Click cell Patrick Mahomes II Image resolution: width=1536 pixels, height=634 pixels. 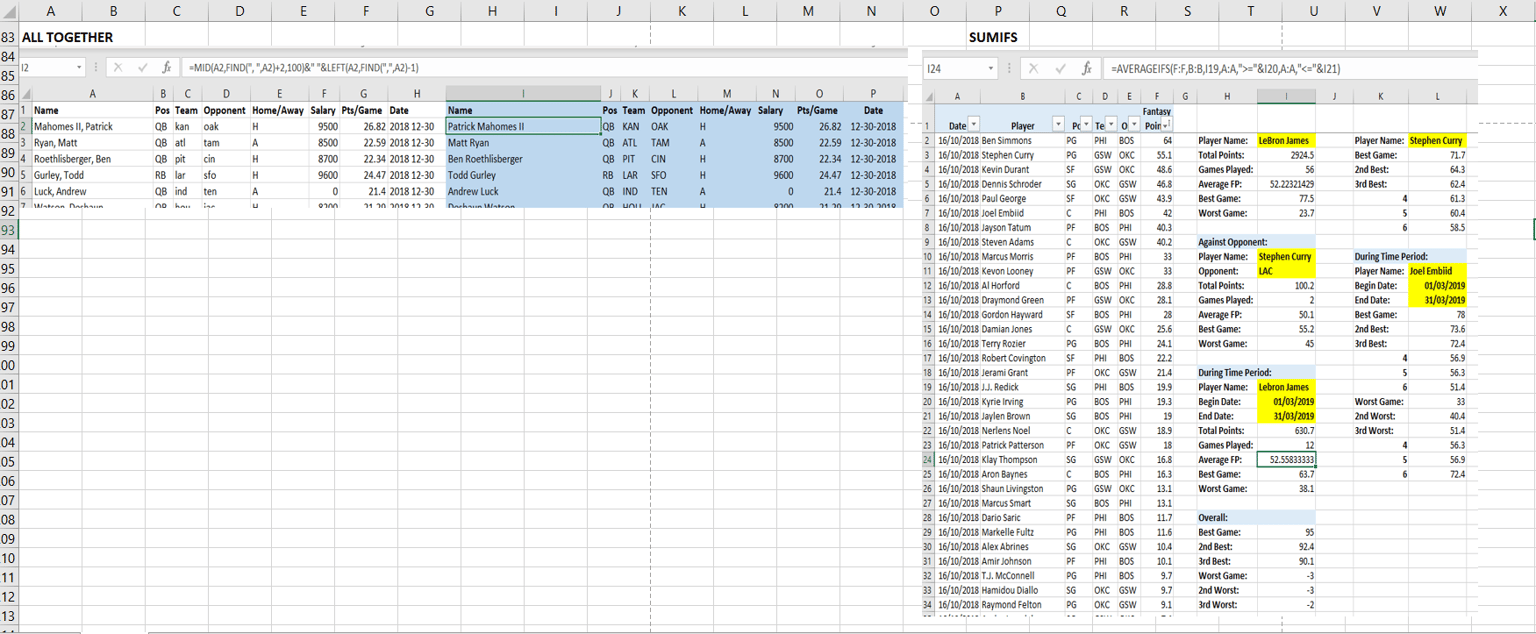tap(523, 127)
